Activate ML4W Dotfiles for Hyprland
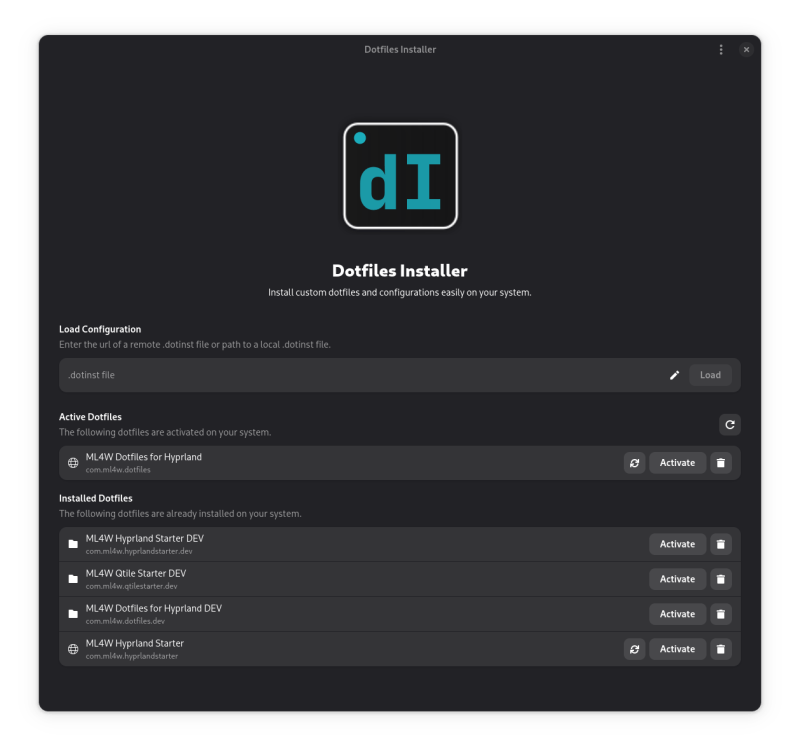800x754 pixels. pyautogui.click(x=677, y=462)
